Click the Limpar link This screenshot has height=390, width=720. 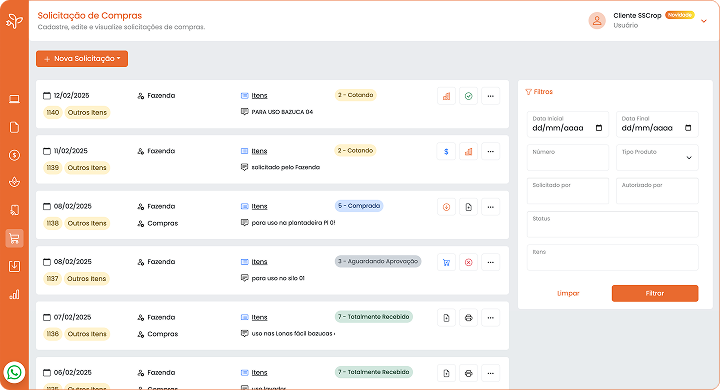pyautogui.click(x=568, y=294)
